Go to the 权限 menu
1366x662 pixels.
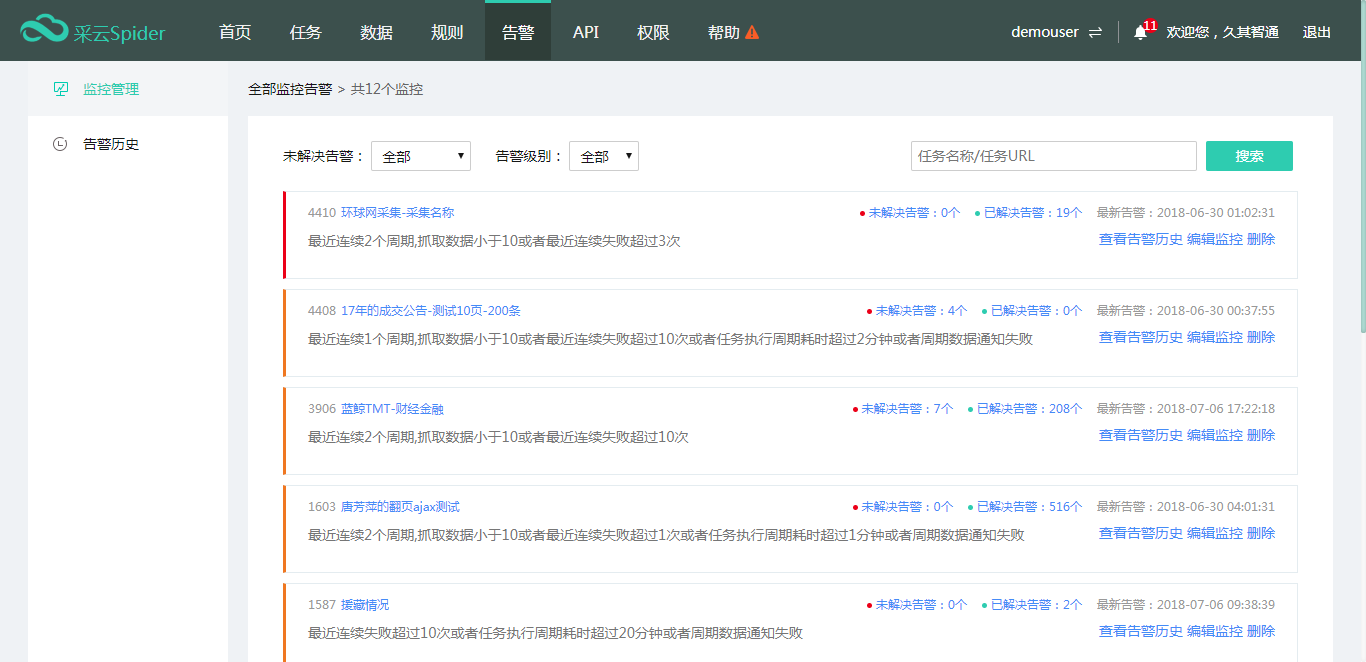click(x=653, y=32)
